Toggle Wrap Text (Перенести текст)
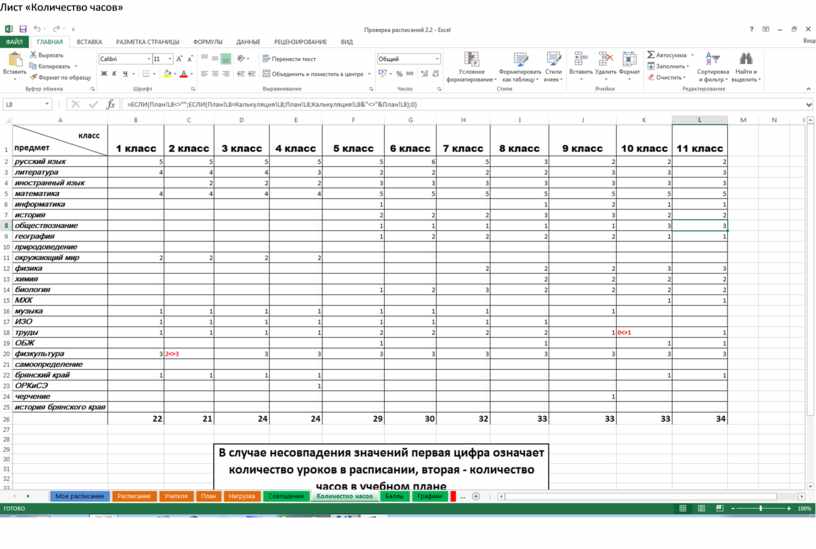This screenshot has width=816, height=549. pos(288,59)
